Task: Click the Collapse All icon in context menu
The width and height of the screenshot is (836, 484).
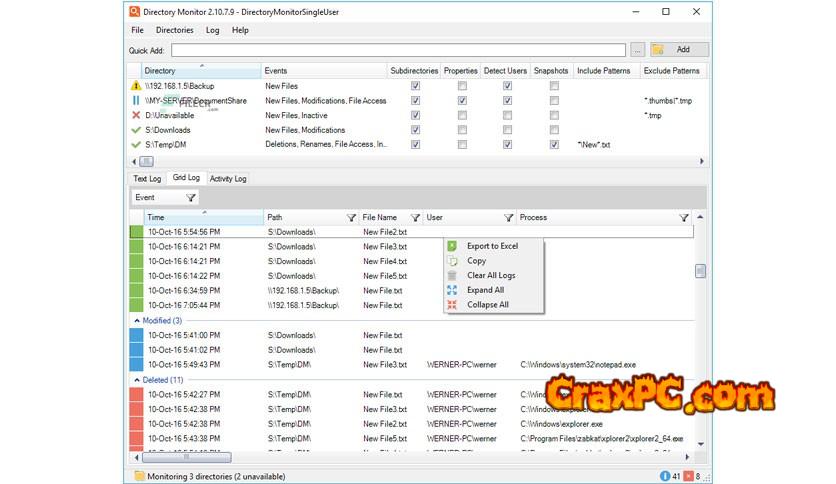Action: (453, 305)
